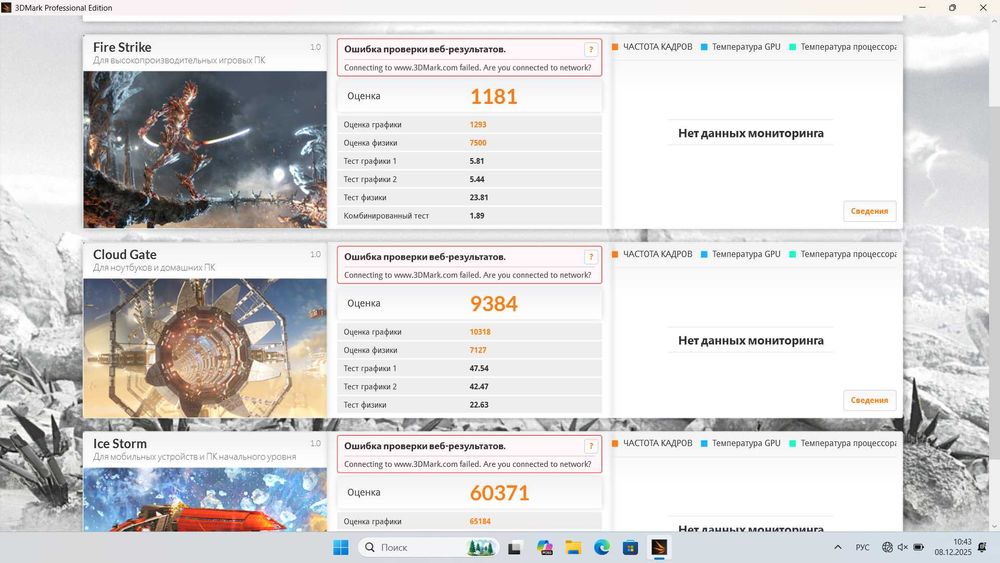Click 3DMark app icon in title bar
Viewport: 1000px width, 563px height.
6,8
